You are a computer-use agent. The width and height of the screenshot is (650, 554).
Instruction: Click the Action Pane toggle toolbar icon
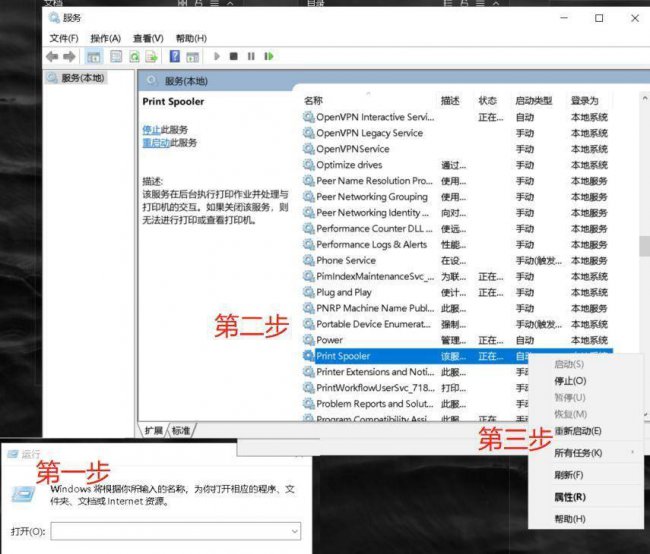click(x=192, y=56)
